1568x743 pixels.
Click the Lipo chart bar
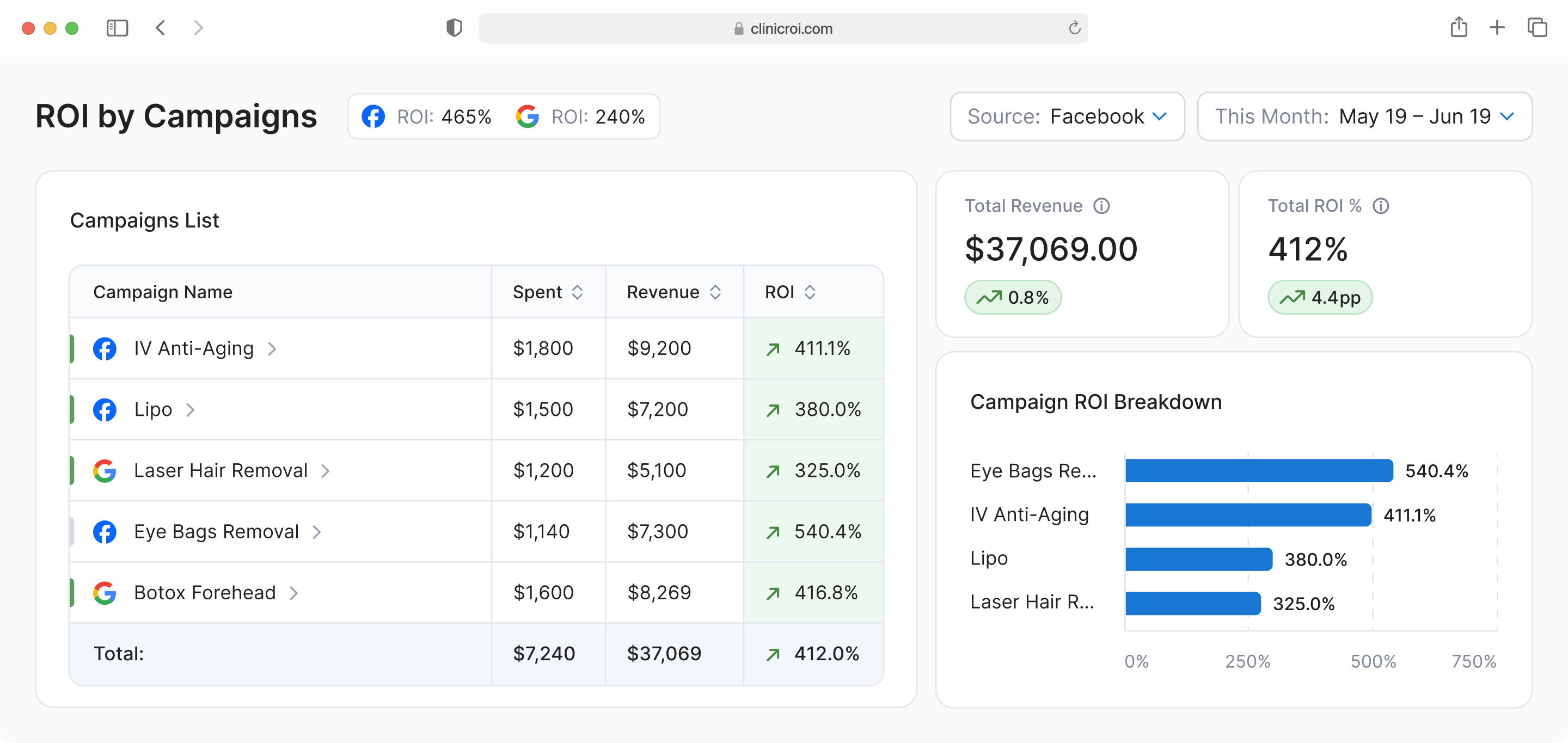(x=1198, y=558)
